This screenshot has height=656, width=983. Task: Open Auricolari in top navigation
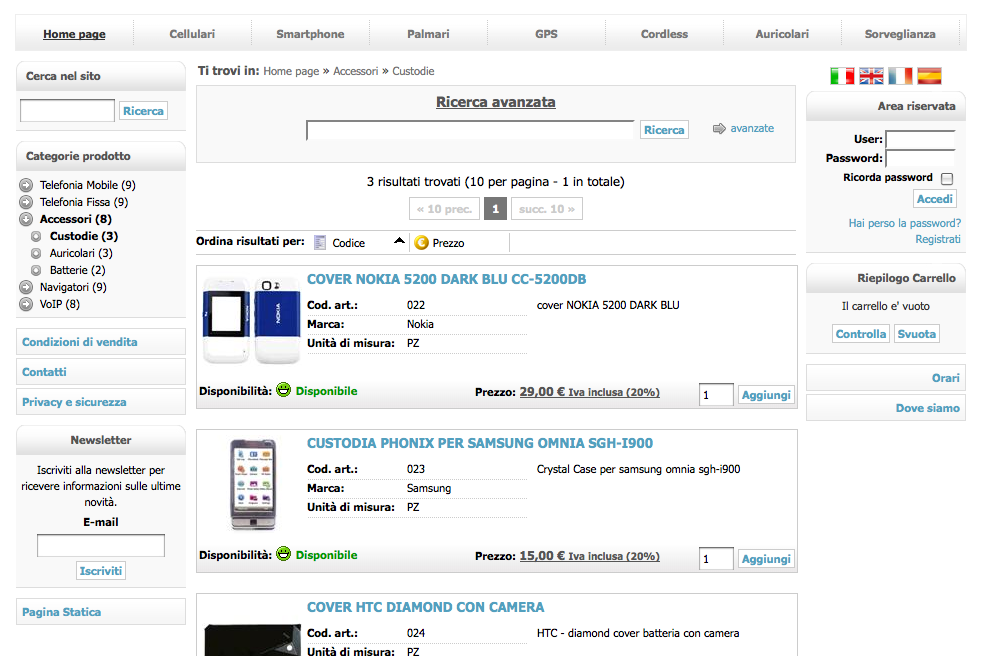(x=782, y=34)
